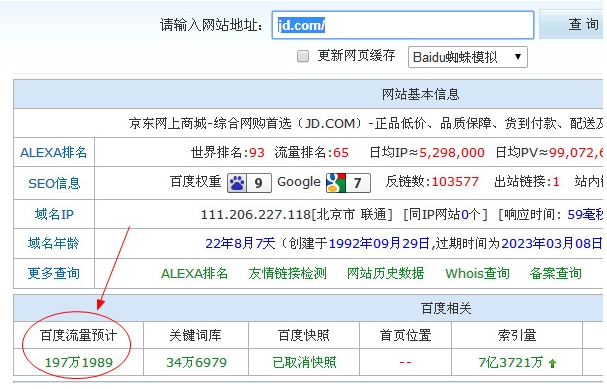Click the 响应时间 59毫秒 link
The height and width of the screenshot is (389, 607).
point(586,214)
